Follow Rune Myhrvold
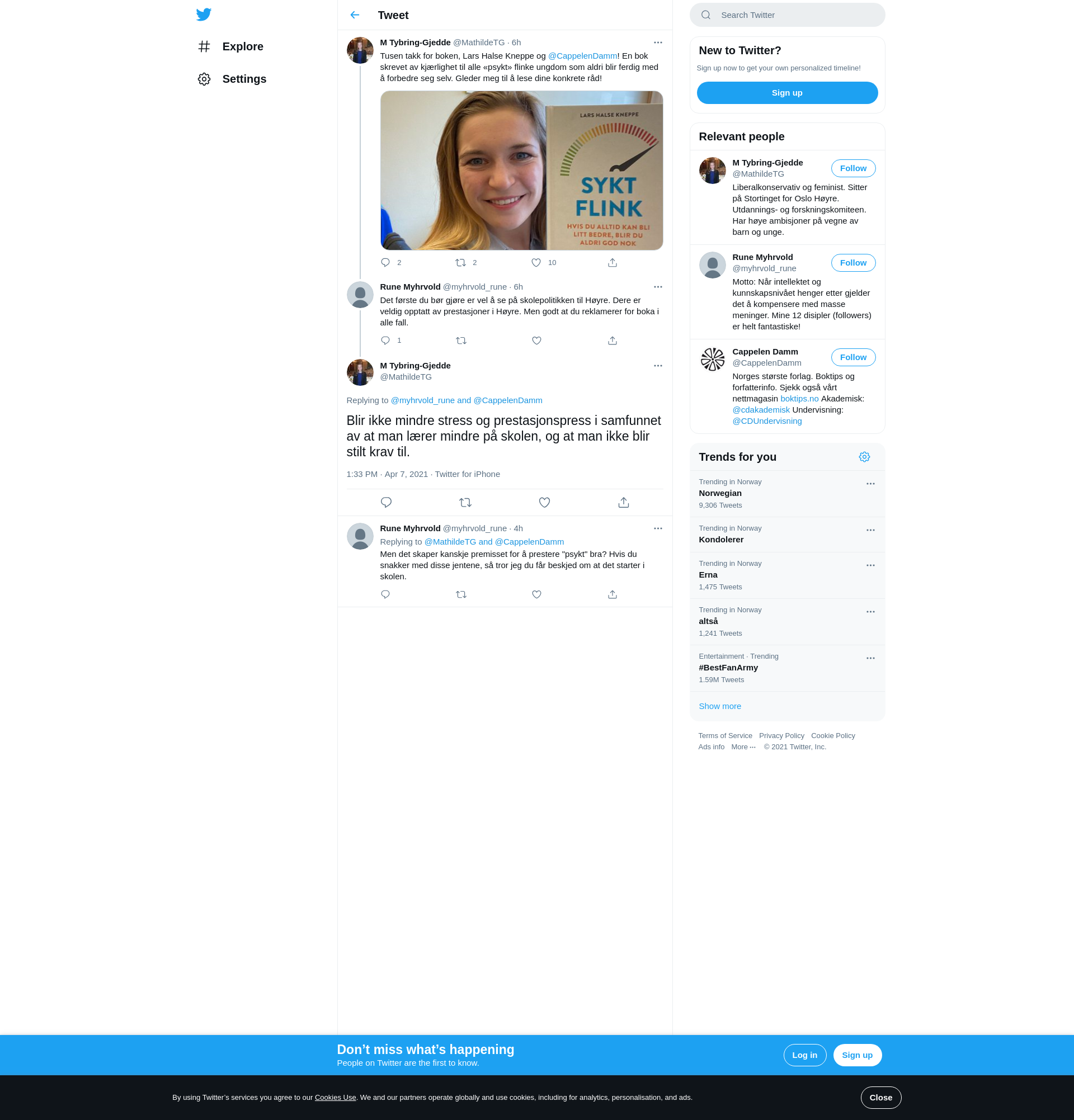This screenshot has height=1120, width=1074. tap(853, 263)
